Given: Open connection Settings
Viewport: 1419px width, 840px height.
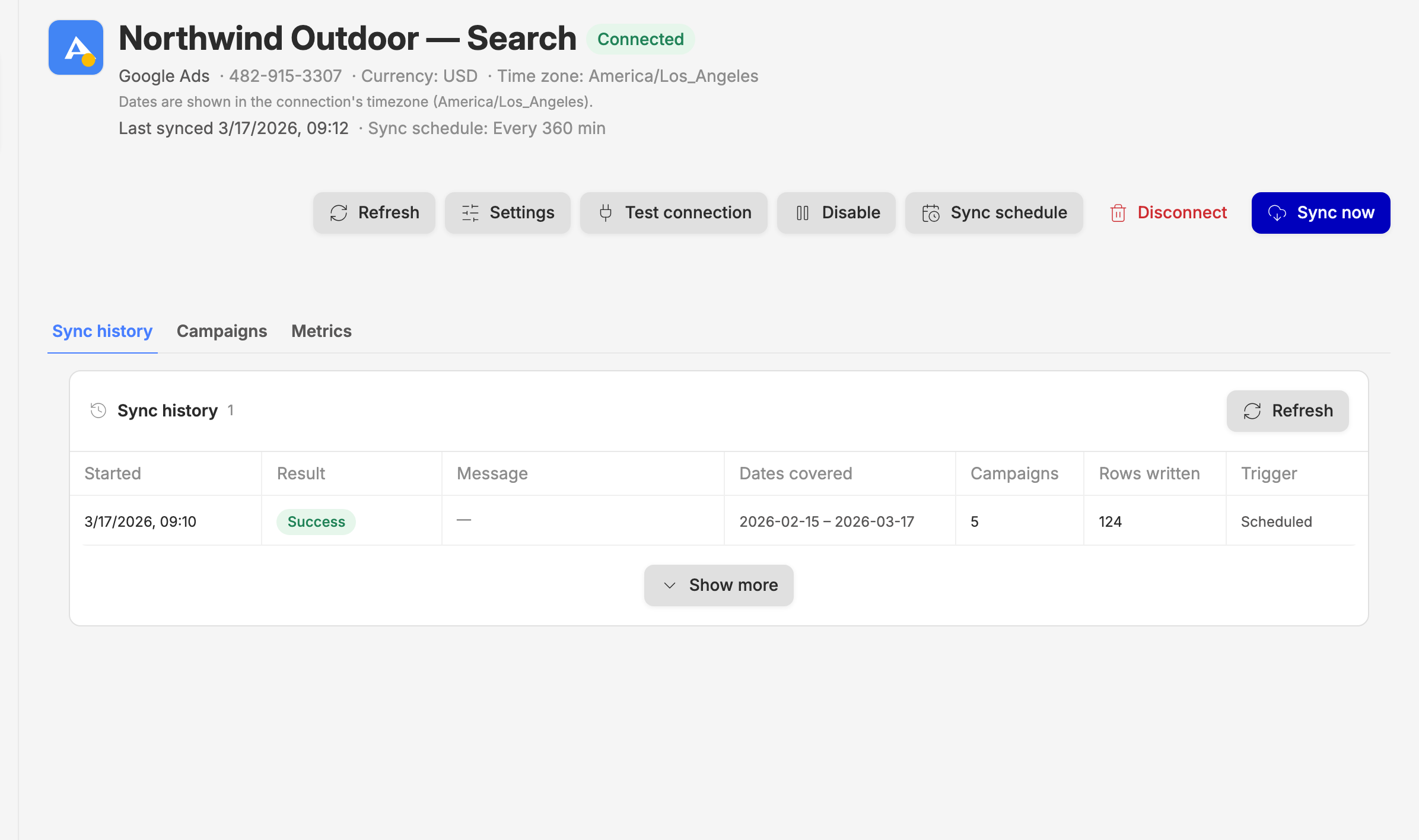Looking at the screenshot, I should tap(508, 212).
